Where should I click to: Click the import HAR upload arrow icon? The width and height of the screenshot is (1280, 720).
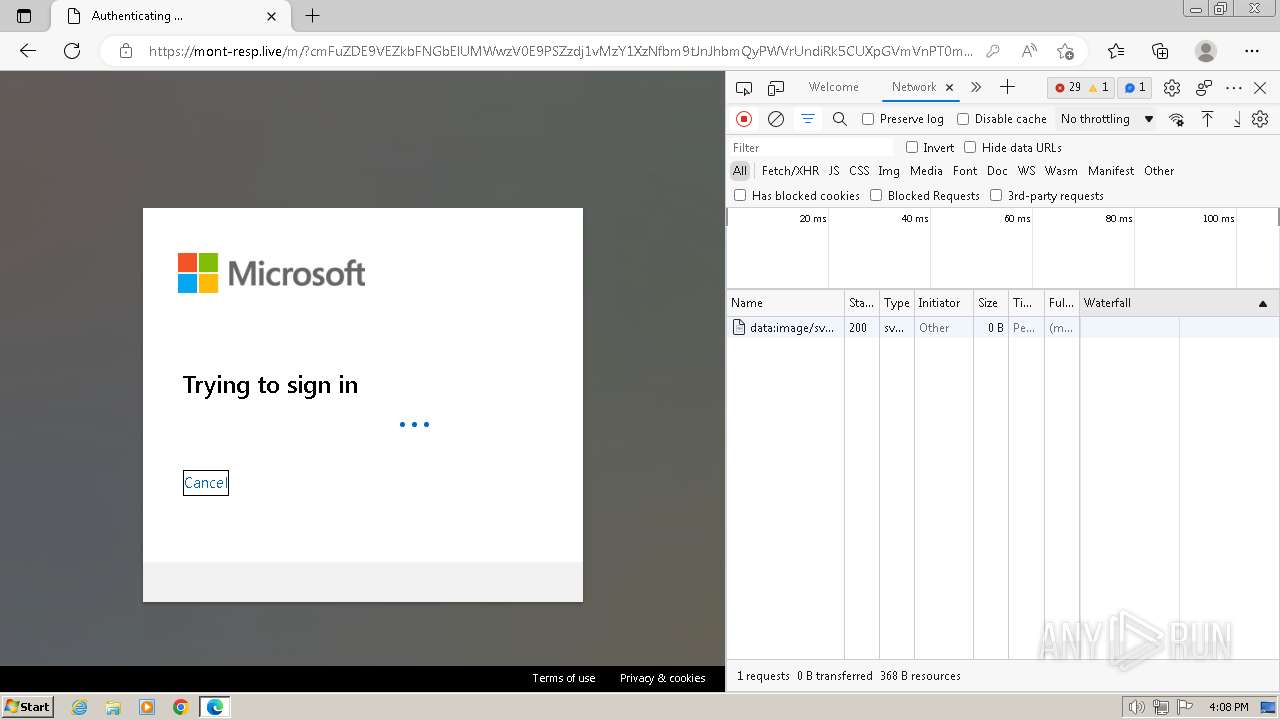(x=1207, y=119)
